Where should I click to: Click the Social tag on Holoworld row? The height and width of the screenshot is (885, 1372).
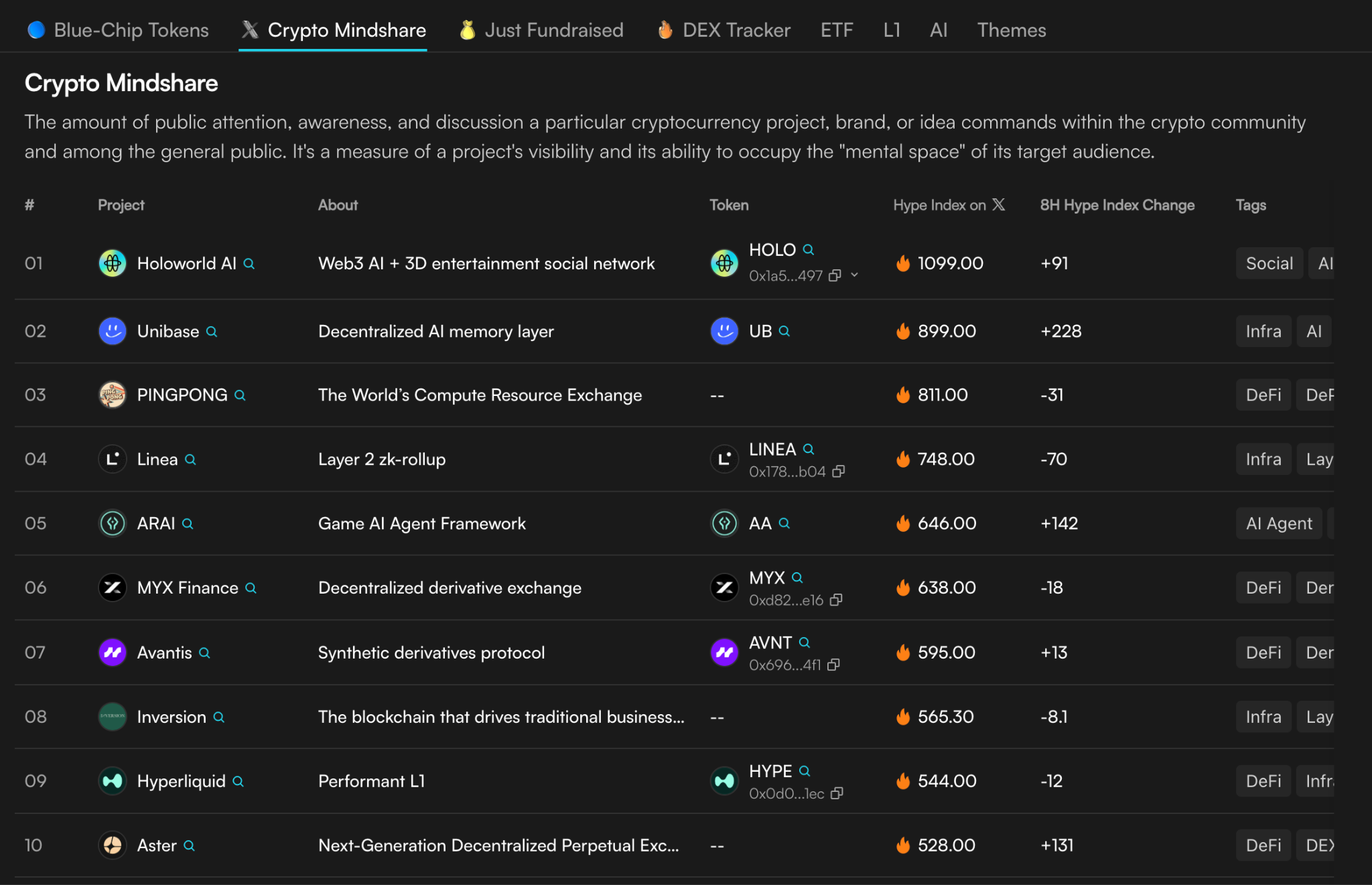click(x=1269, y=264)
